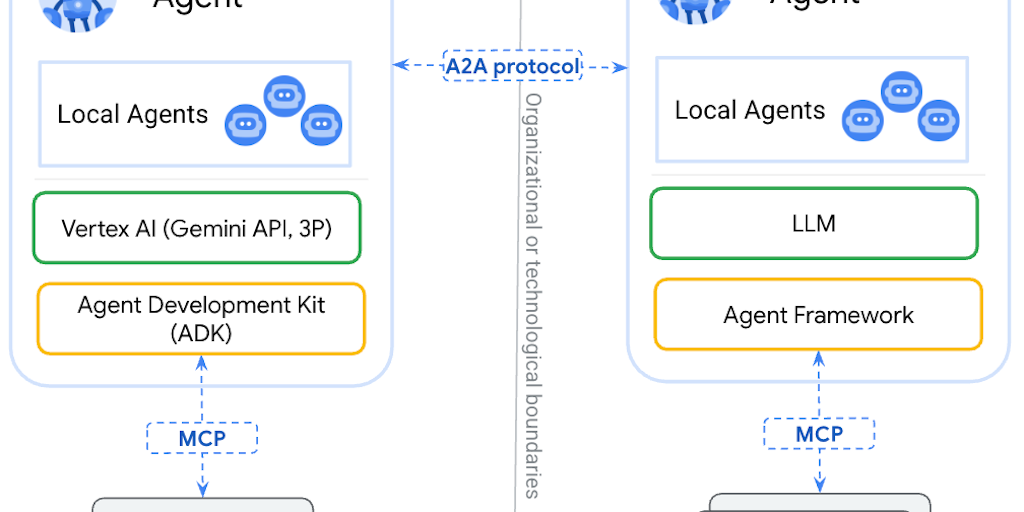Click the topmost small robot icon above Vertex AI

[284, 97]
